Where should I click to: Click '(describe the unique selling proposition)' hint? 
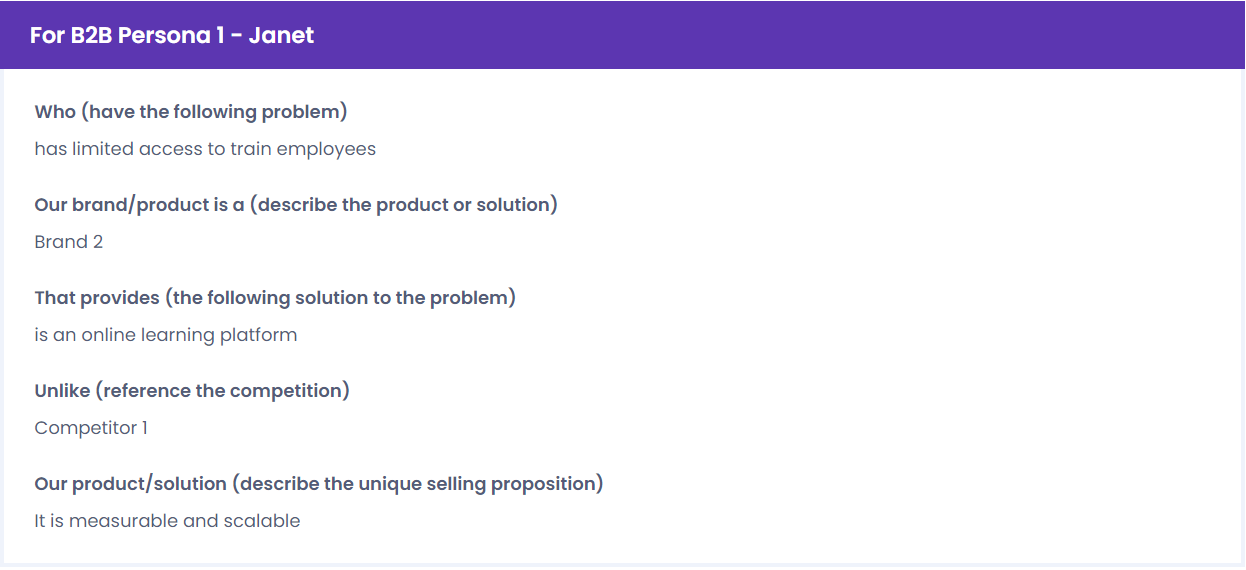click(x=418, y=483)
